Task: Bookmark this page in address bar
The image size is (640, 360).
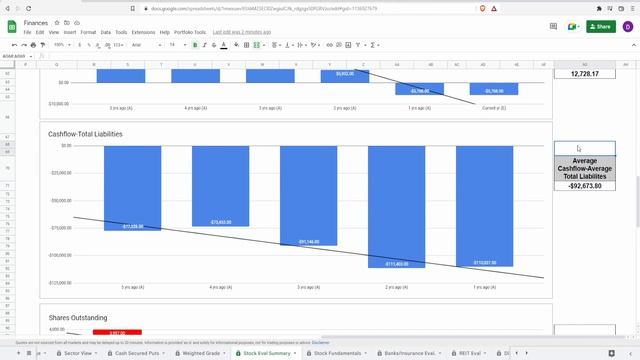Action: [x=133, y=8]
